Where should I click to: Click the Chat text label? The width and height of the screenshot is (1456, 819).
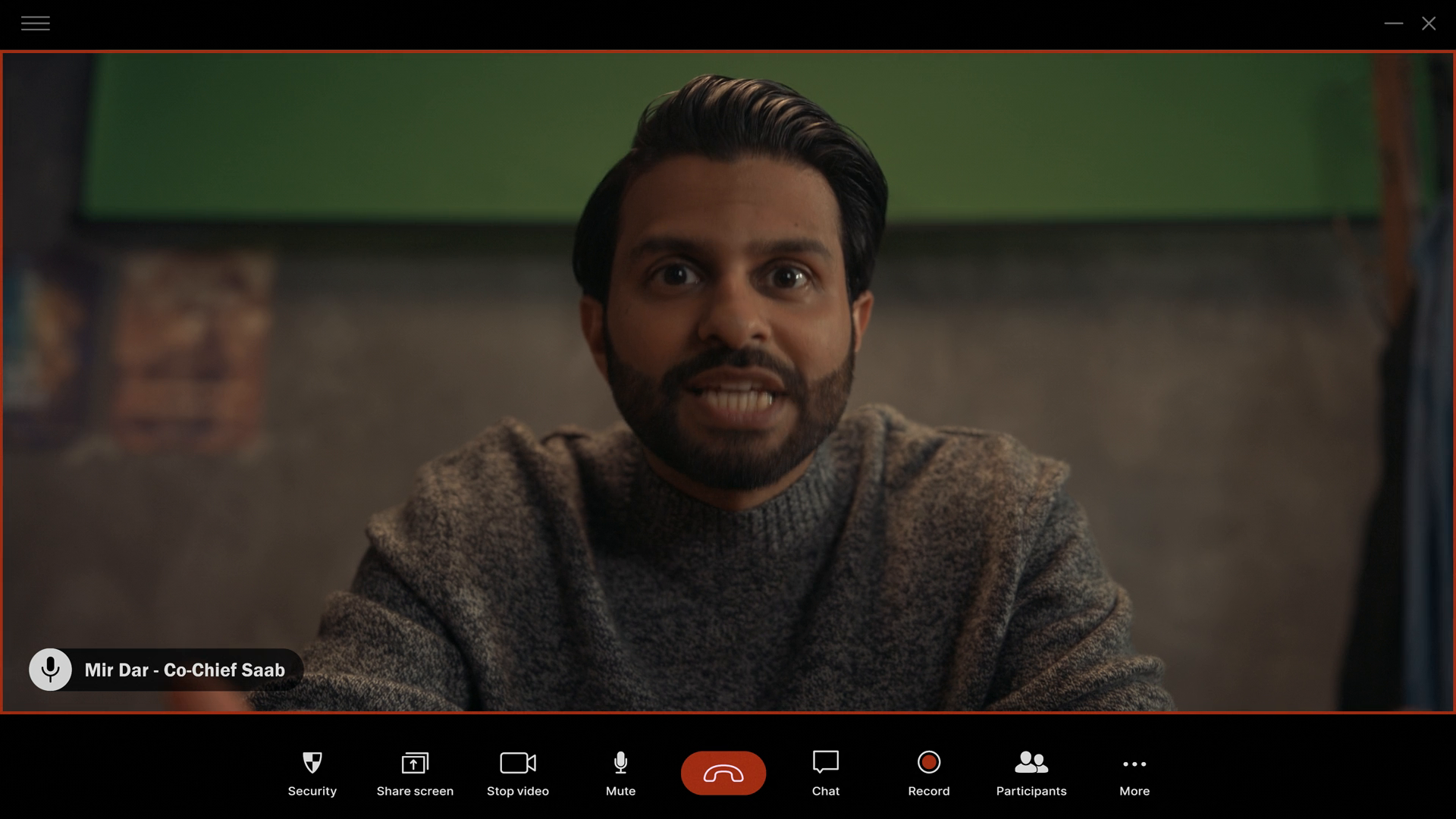tap(825, 791)
